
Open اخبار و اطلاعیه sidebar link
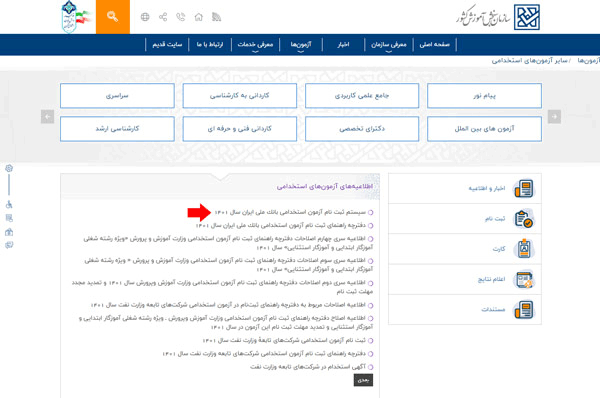pos(487,188)
